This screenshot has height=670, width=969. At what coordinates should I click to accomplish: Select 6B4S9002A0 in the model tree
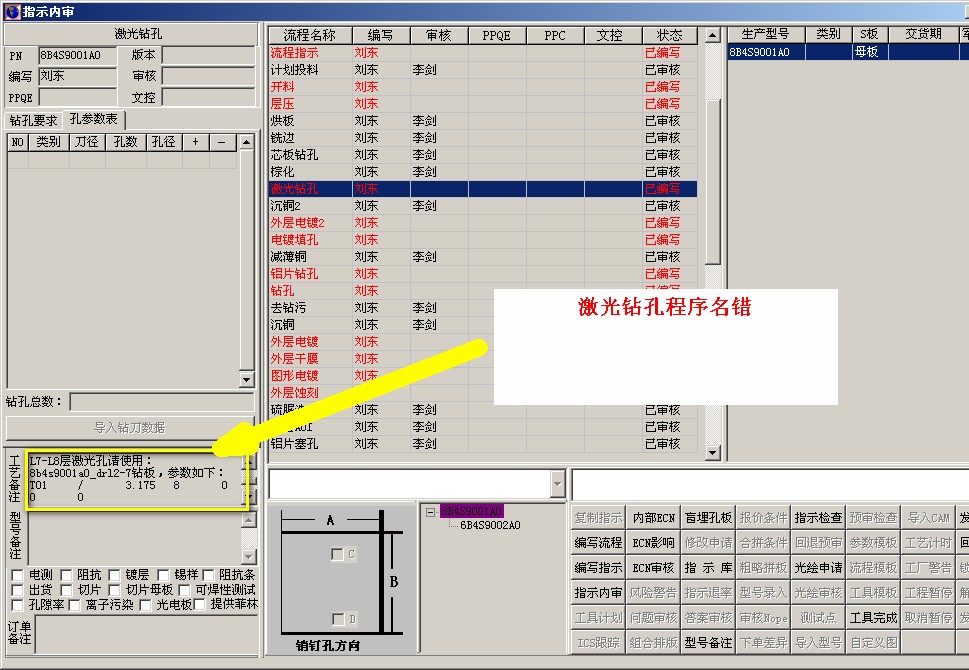[490, 525]
